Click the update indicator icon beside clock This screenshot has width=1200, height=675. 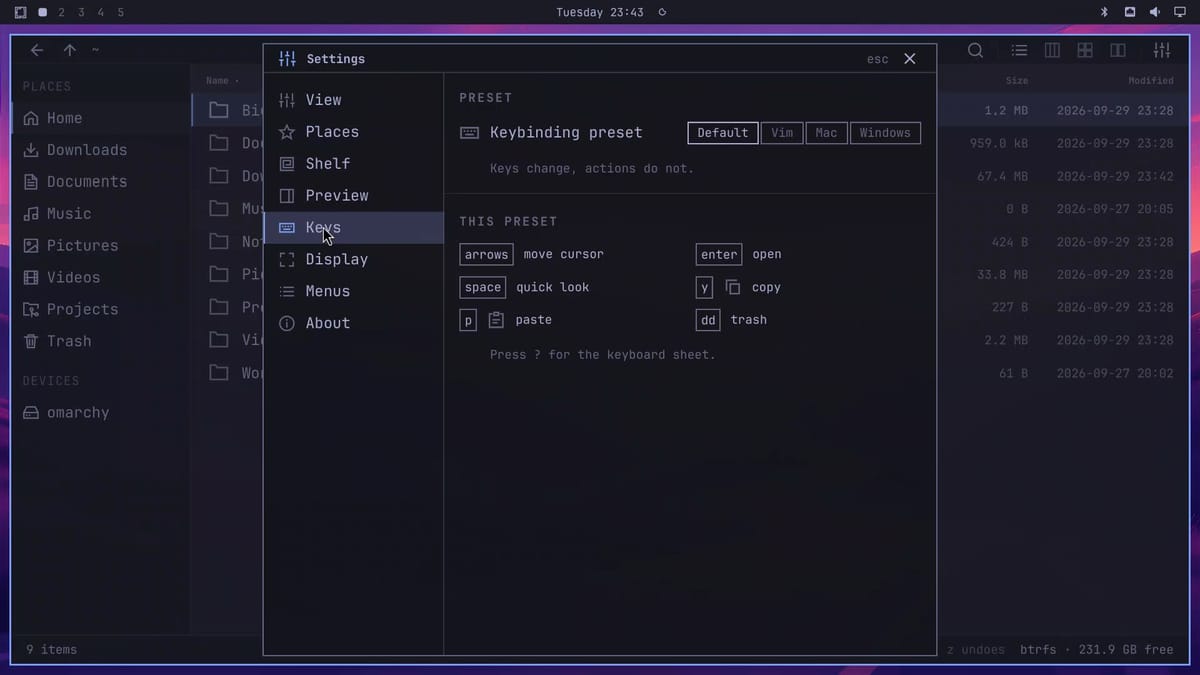pos(662,13)
